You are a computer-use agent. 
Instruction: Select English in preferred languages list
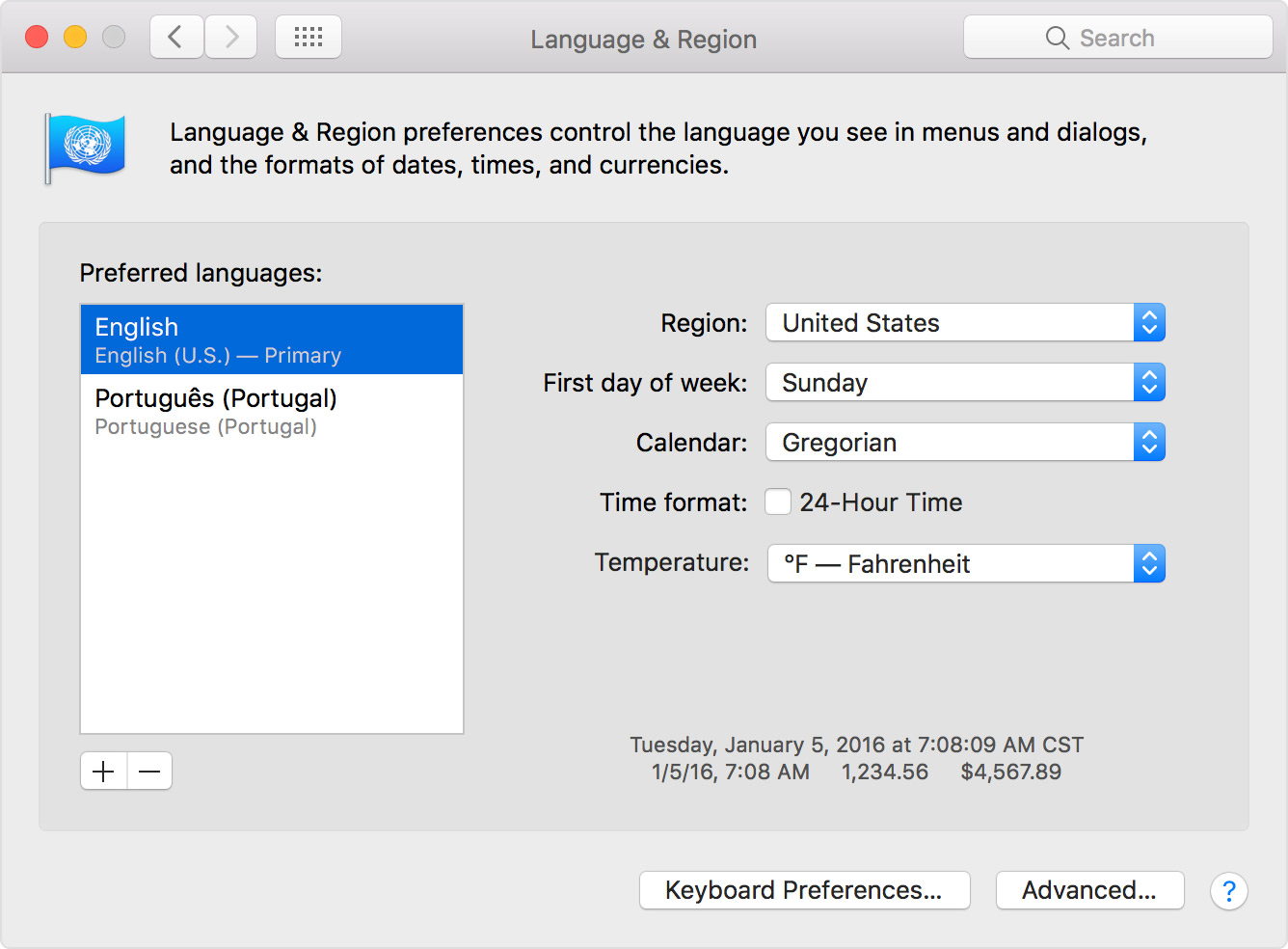(272, 339)
